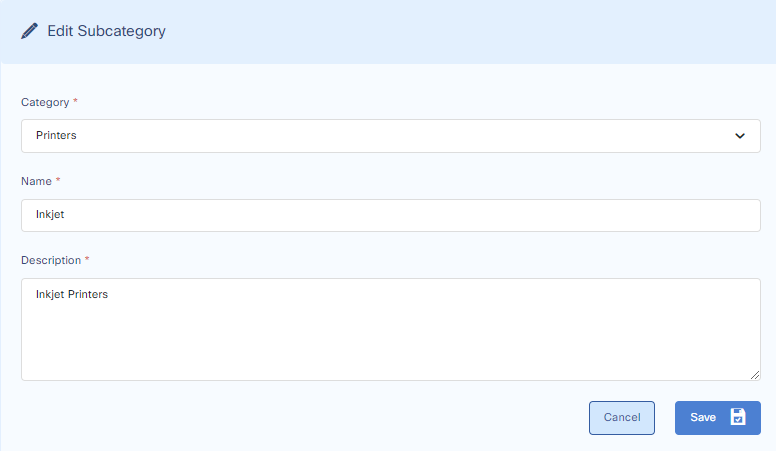Open the Category select box
Screen dimensions: 776x451
point(390,136)
